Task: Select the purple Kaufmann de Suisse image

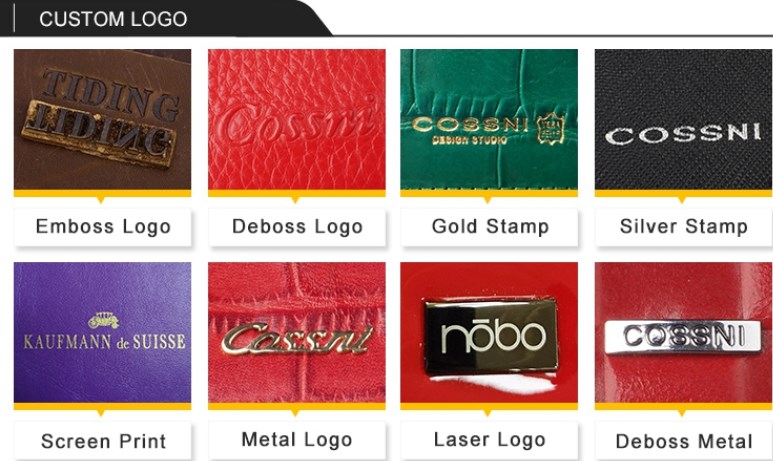Action: (x=102, y=332)
